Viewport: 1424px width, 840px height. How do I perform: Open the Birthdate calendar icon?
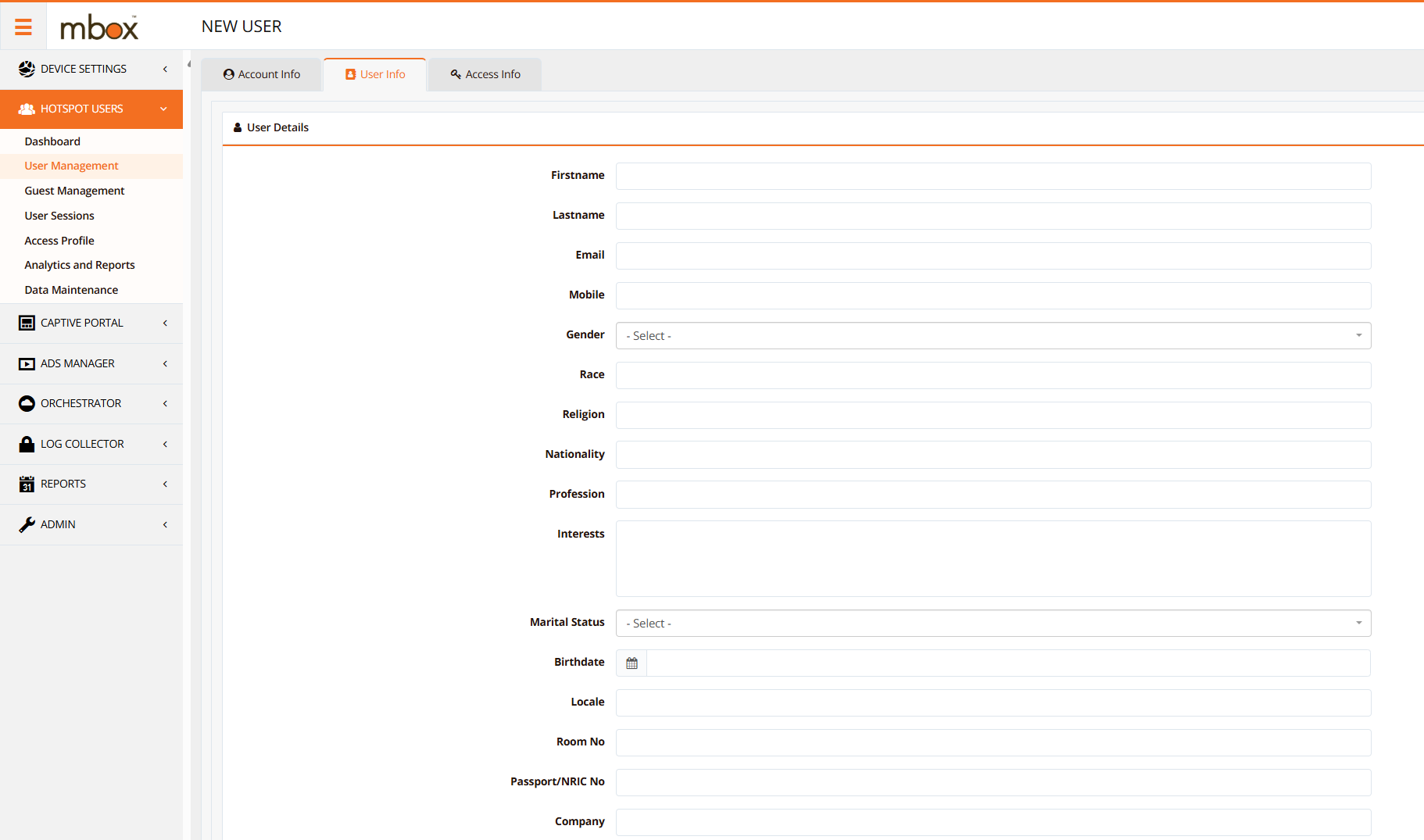coord(631,663)
